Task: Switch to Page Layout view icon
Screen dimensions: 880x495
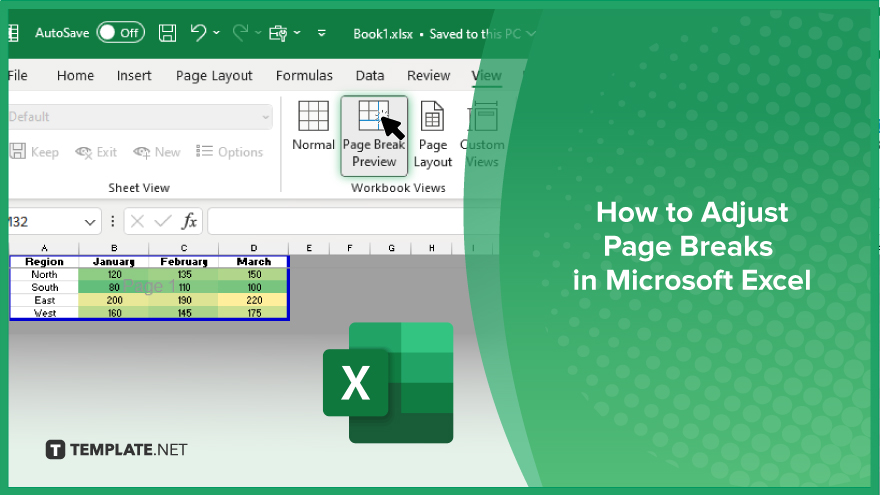Action: click(x=432, y=135)
